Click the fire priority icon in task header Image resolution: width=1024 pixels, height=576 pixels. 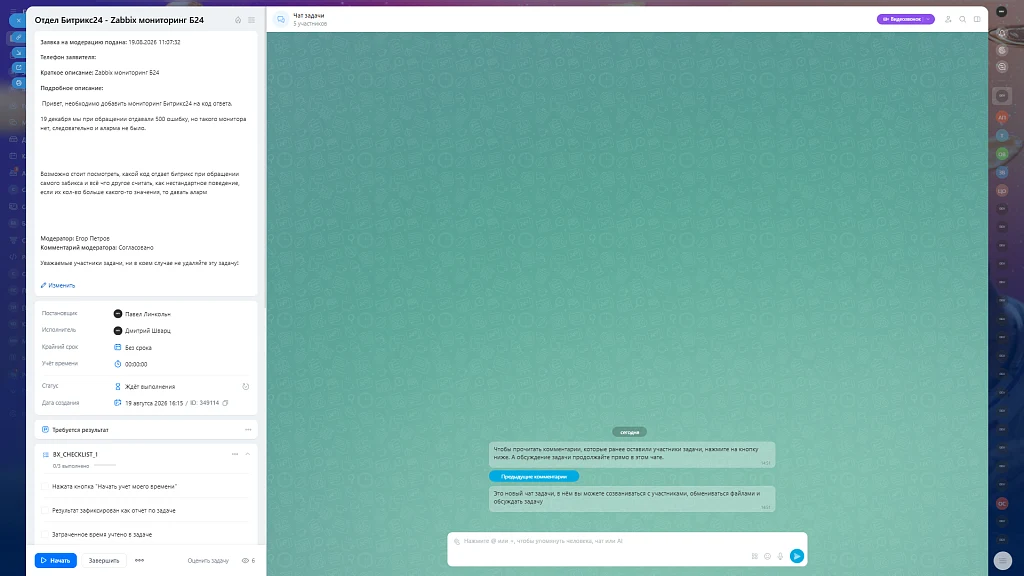pyautogui.click(x=238, y=20)
